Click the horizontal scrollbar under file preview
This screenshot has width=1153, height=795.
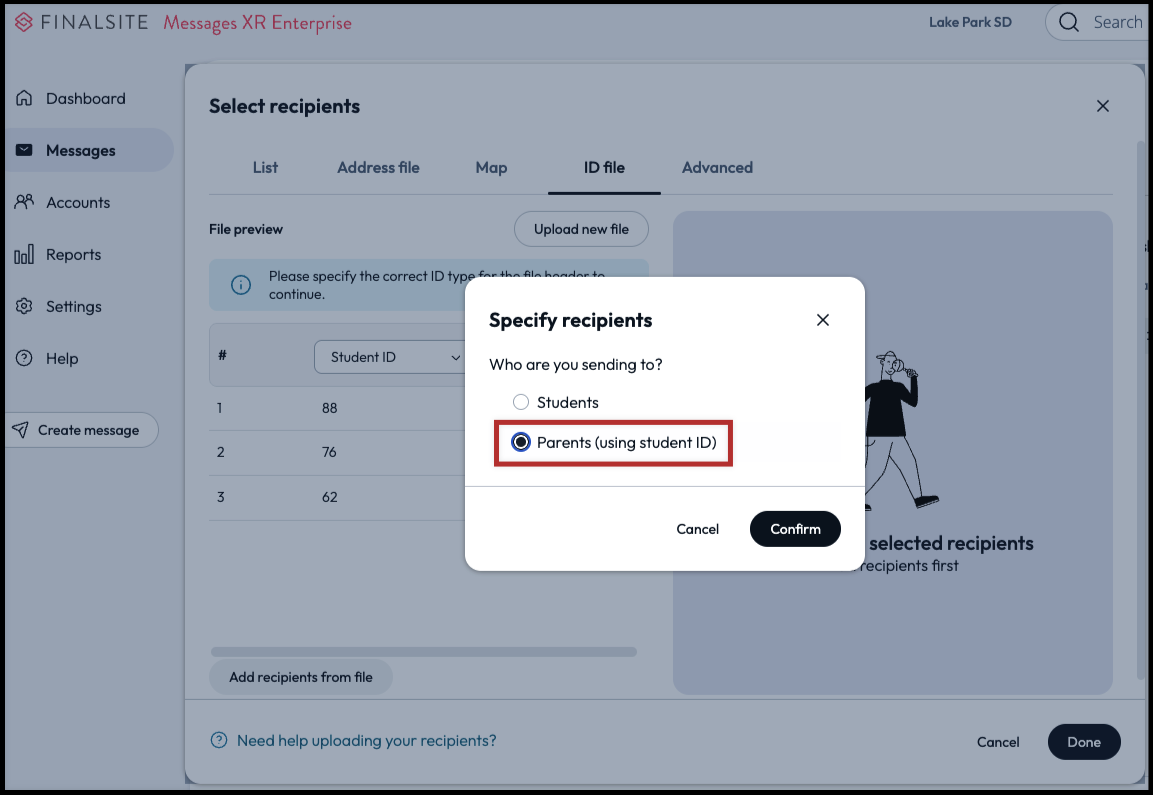click(423, 652)
